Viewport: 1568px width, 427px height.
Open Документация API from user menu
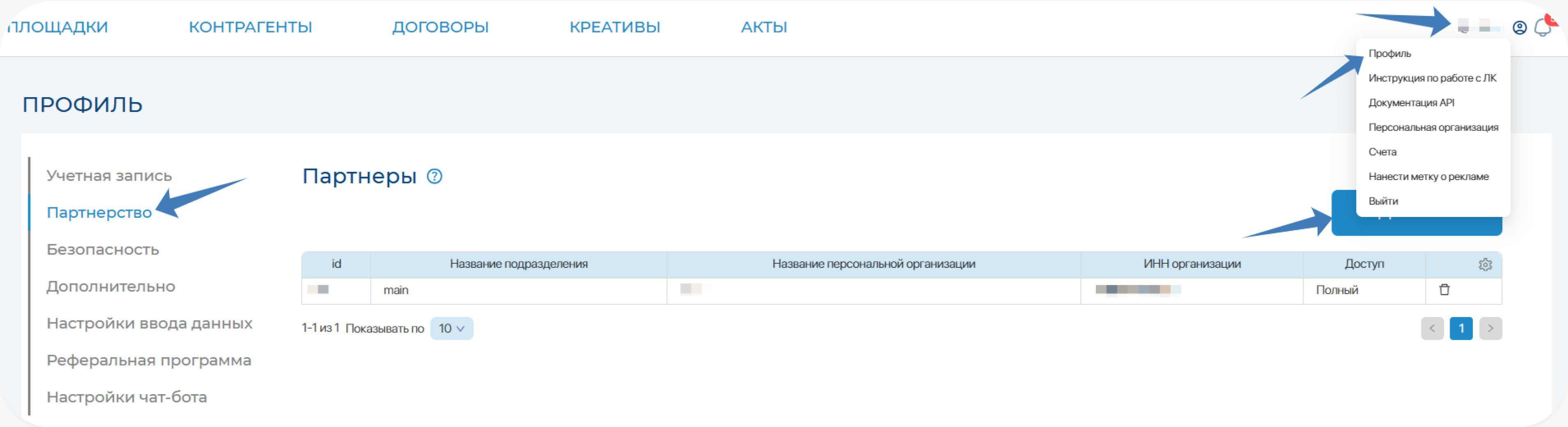[x=1411, y=103]
